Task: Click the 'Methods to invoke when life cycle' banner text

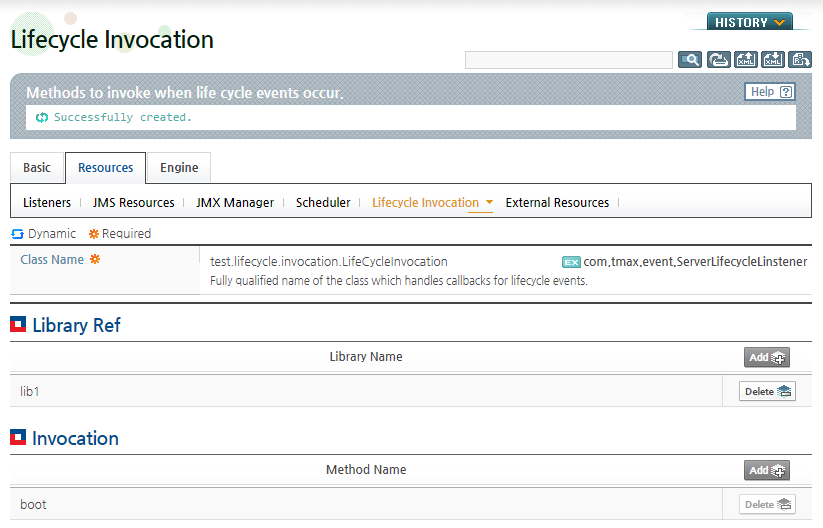Action: pos(185,93)
